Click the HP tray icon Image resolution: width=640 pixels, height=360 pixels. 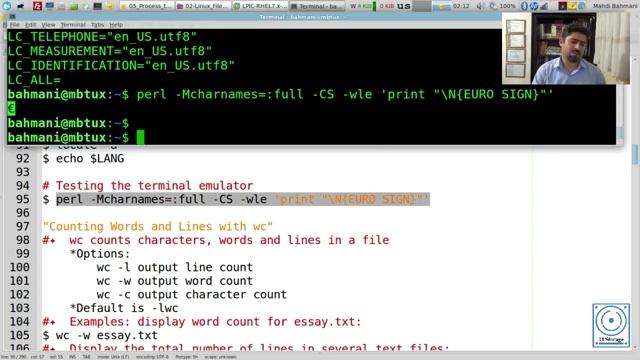(534, 6)
